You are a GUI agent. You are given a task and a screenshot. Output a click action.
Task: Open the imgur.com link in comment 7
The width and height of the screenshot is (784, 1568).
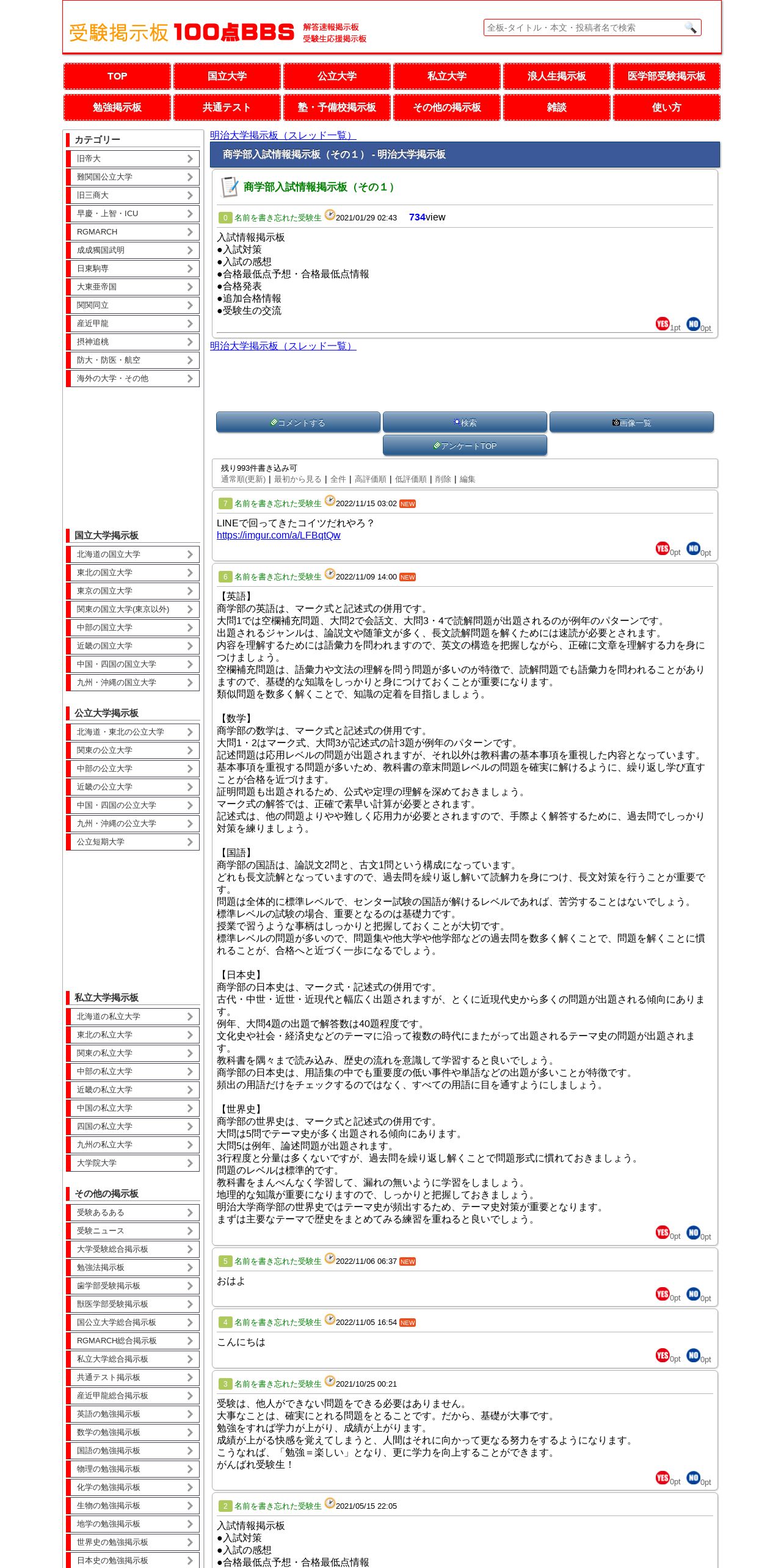(278, 535)
